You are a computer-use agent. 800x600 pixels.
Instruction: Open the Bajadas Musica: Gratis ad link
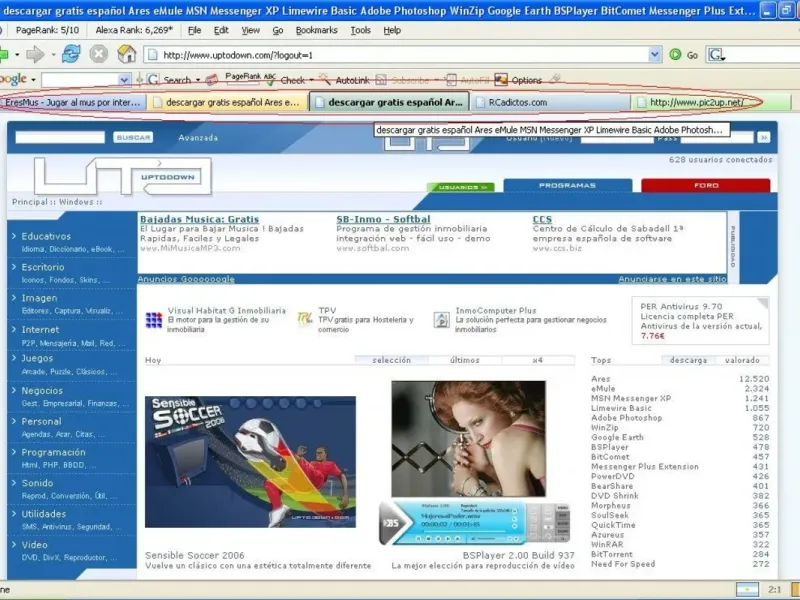(199, 219)
